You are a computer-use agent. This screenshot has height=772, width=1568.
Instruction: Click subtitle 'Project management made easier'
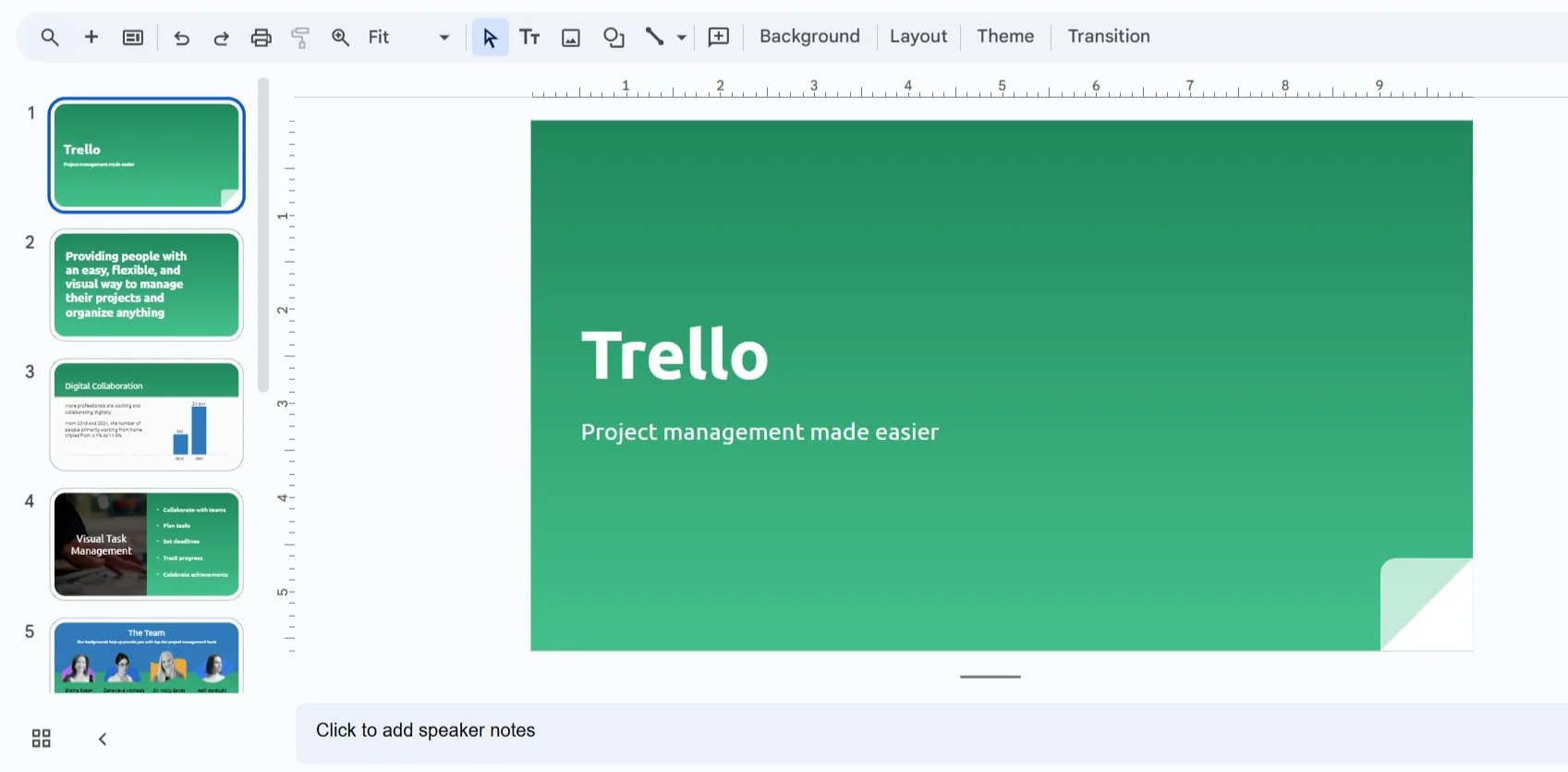coord(760,432)
